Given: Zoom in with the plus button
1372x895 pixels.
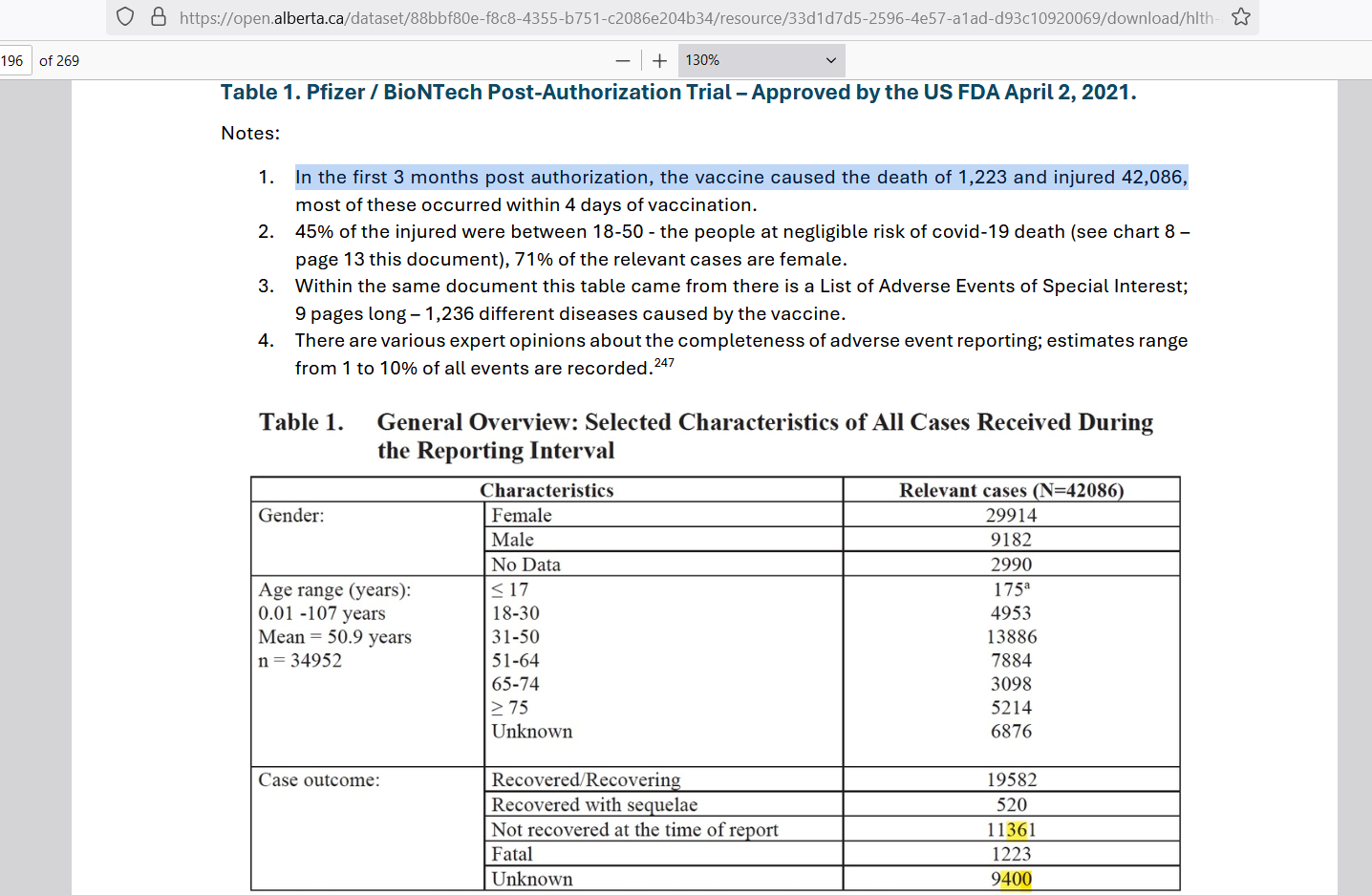Looking at the screenshot, I should (659, 60).
